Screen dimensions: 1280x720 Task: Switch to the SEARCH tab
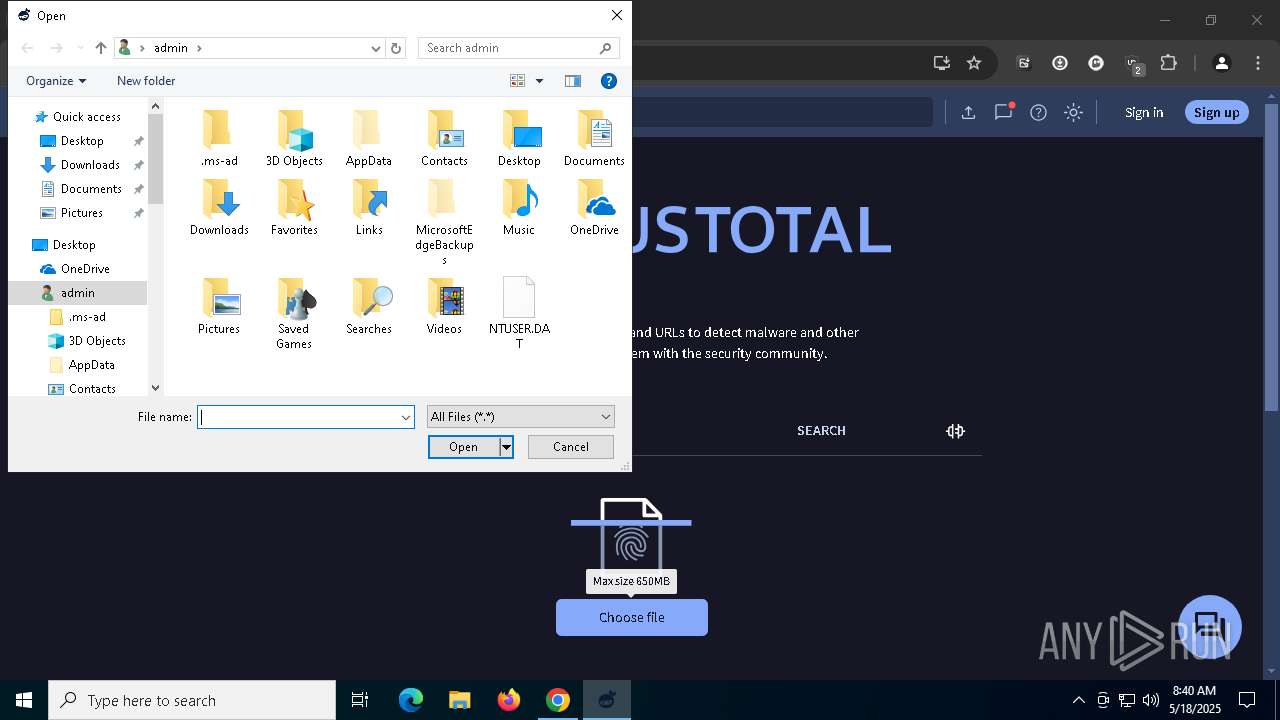[x=821, y=431]
